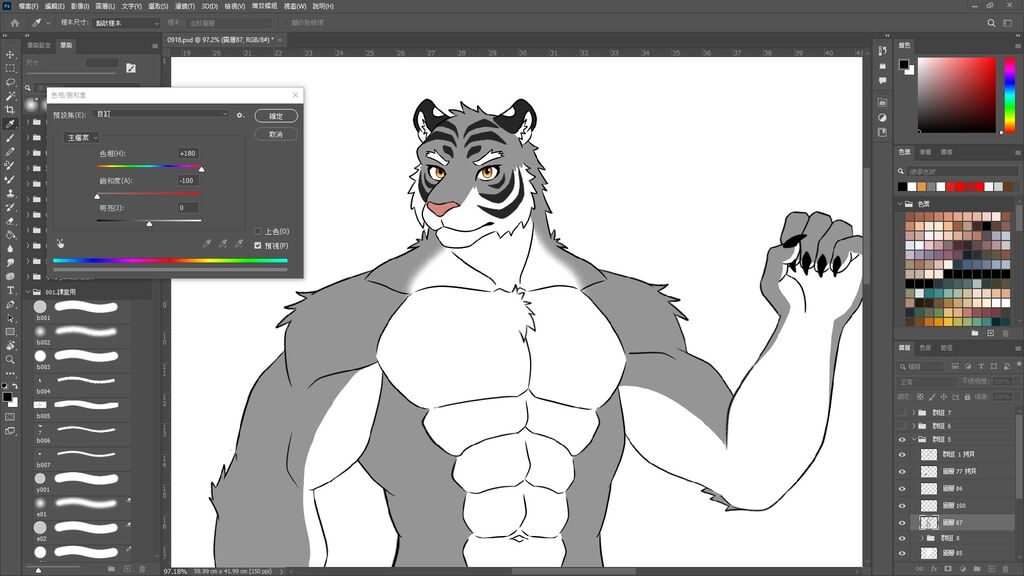Screen dimensions: 1024x576
Task: Select the Lasso tool
Action: tap(10, 82)
